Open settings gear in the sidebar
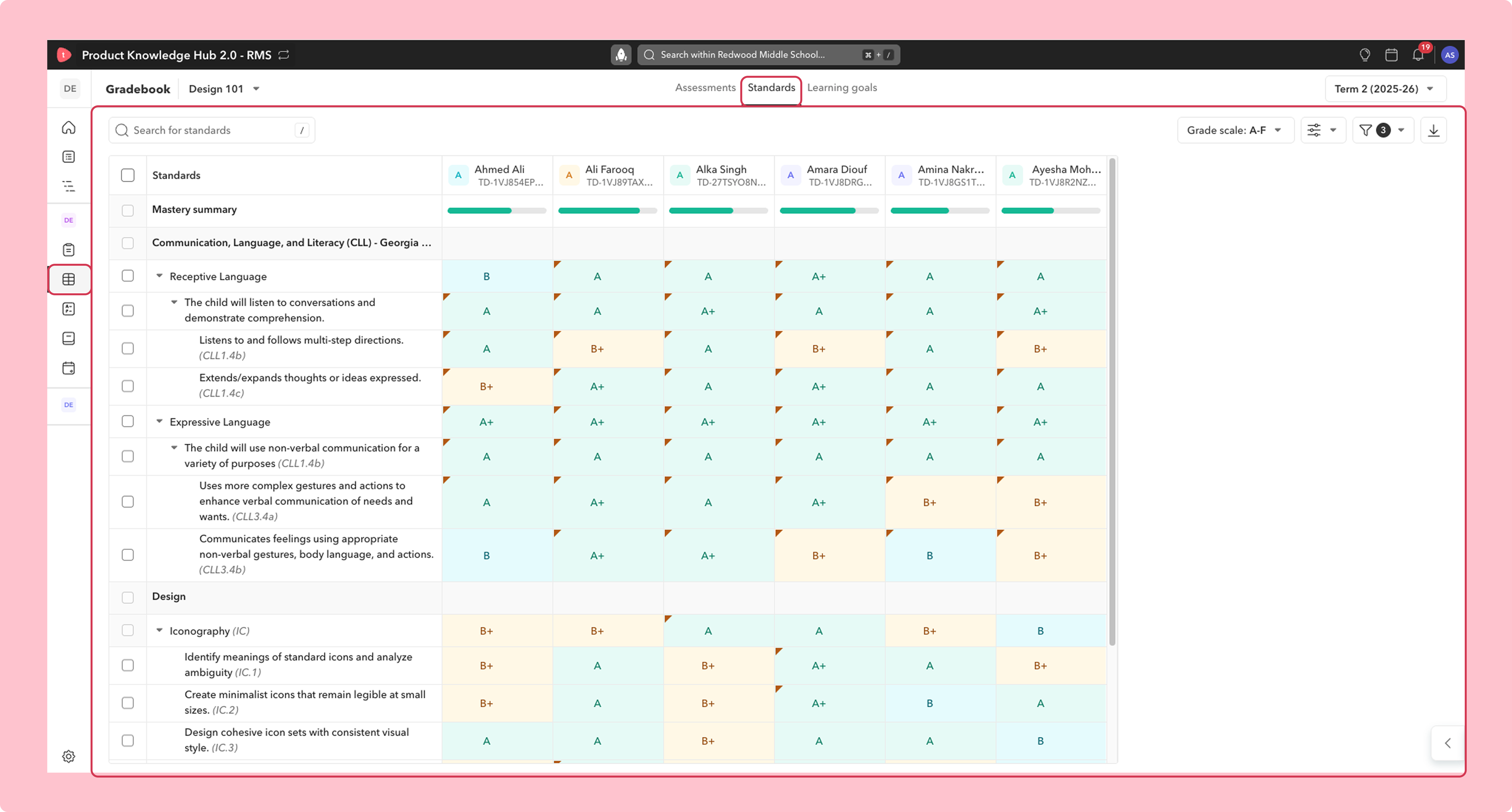1512x812 pixels. (x=69, y=756)
